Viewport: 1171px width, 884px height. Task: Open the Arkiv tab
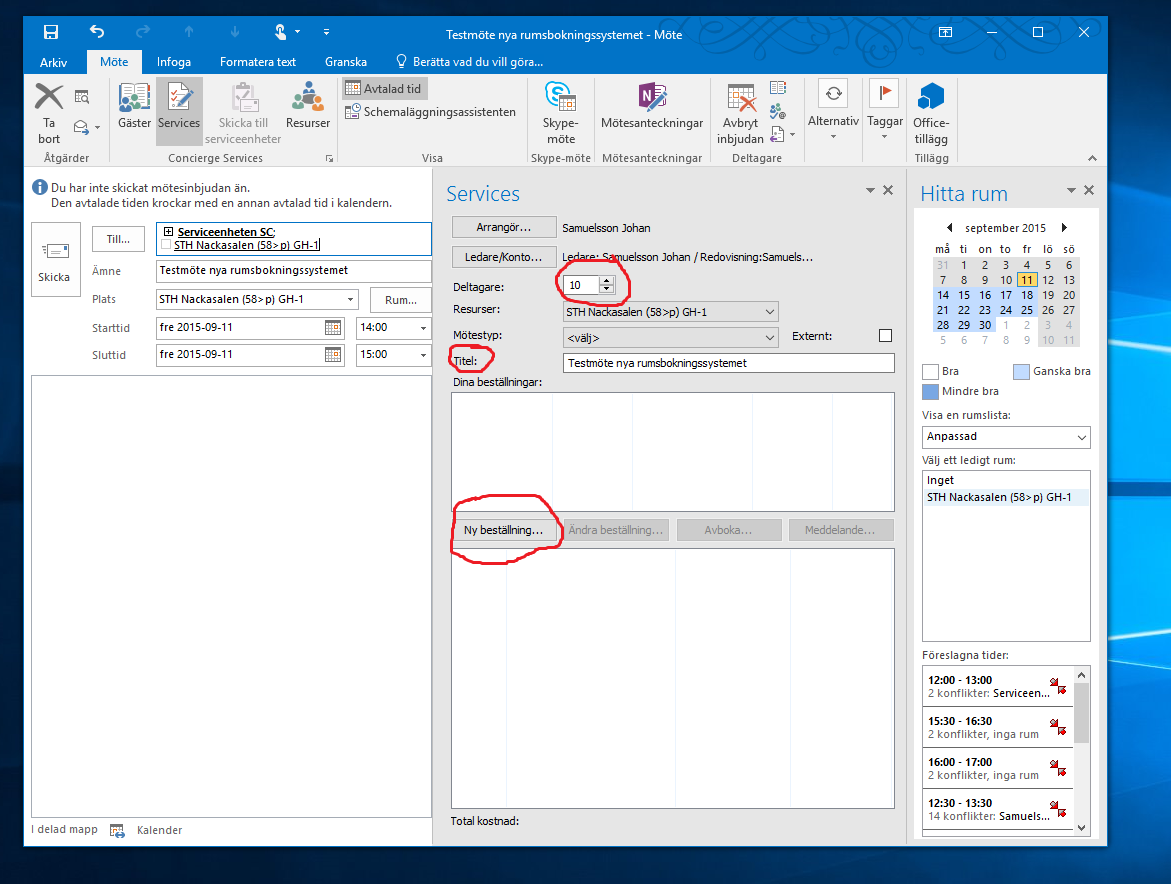pos(53,62)
